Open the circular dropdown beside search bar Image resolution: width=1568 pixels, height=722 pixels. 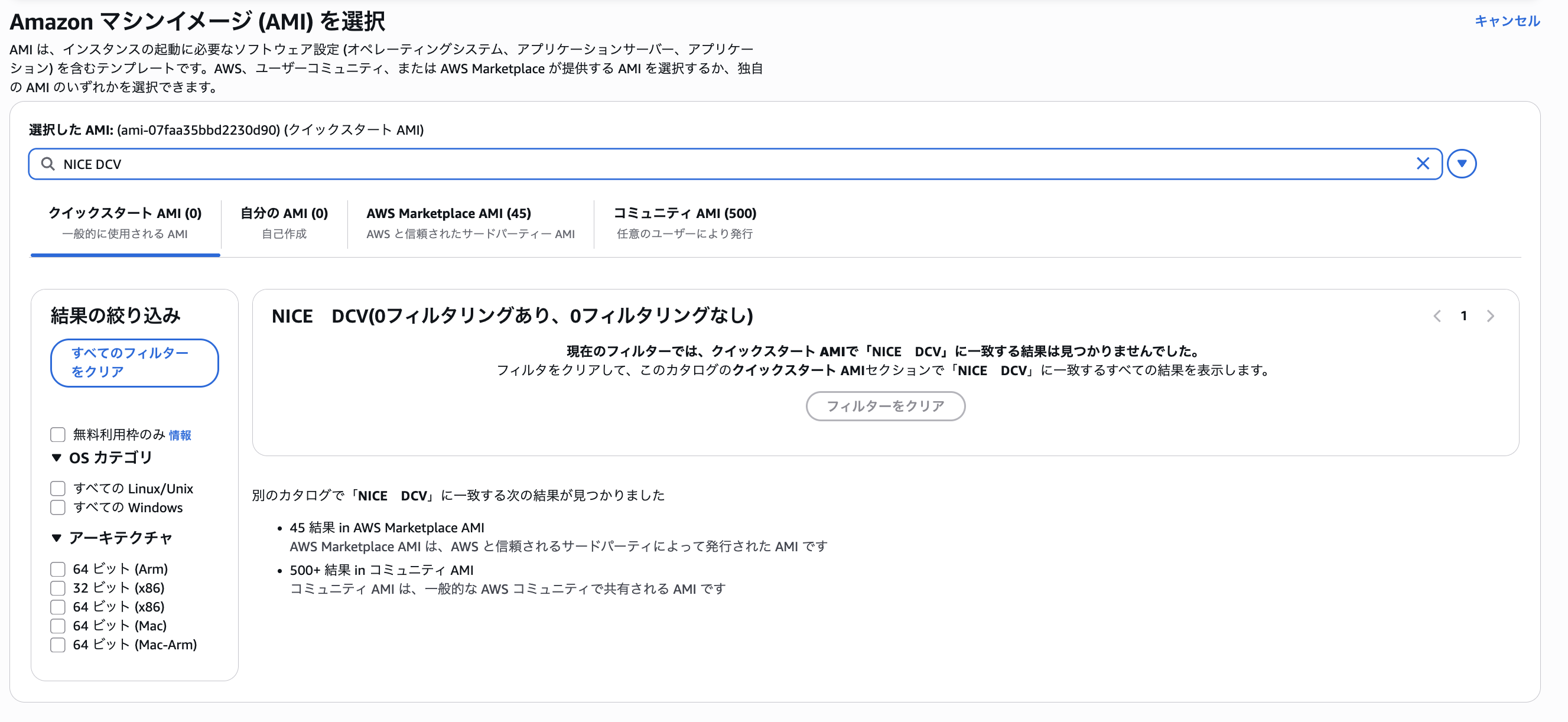[1462, 164]
